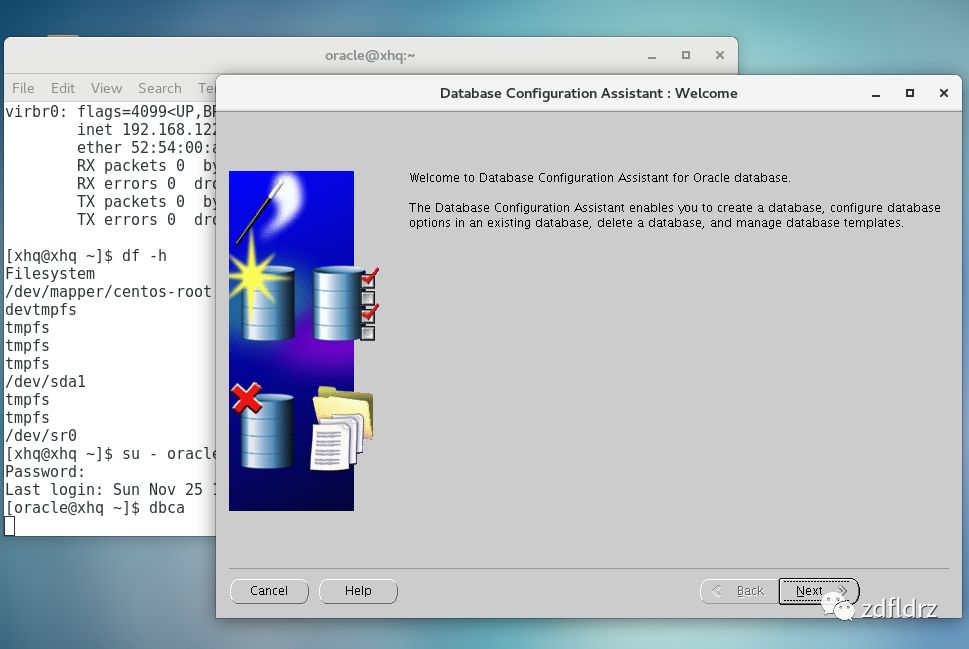Click '/dev/mapper/centos-root' text in terminal
969x649 pixels.
[108, 292]
